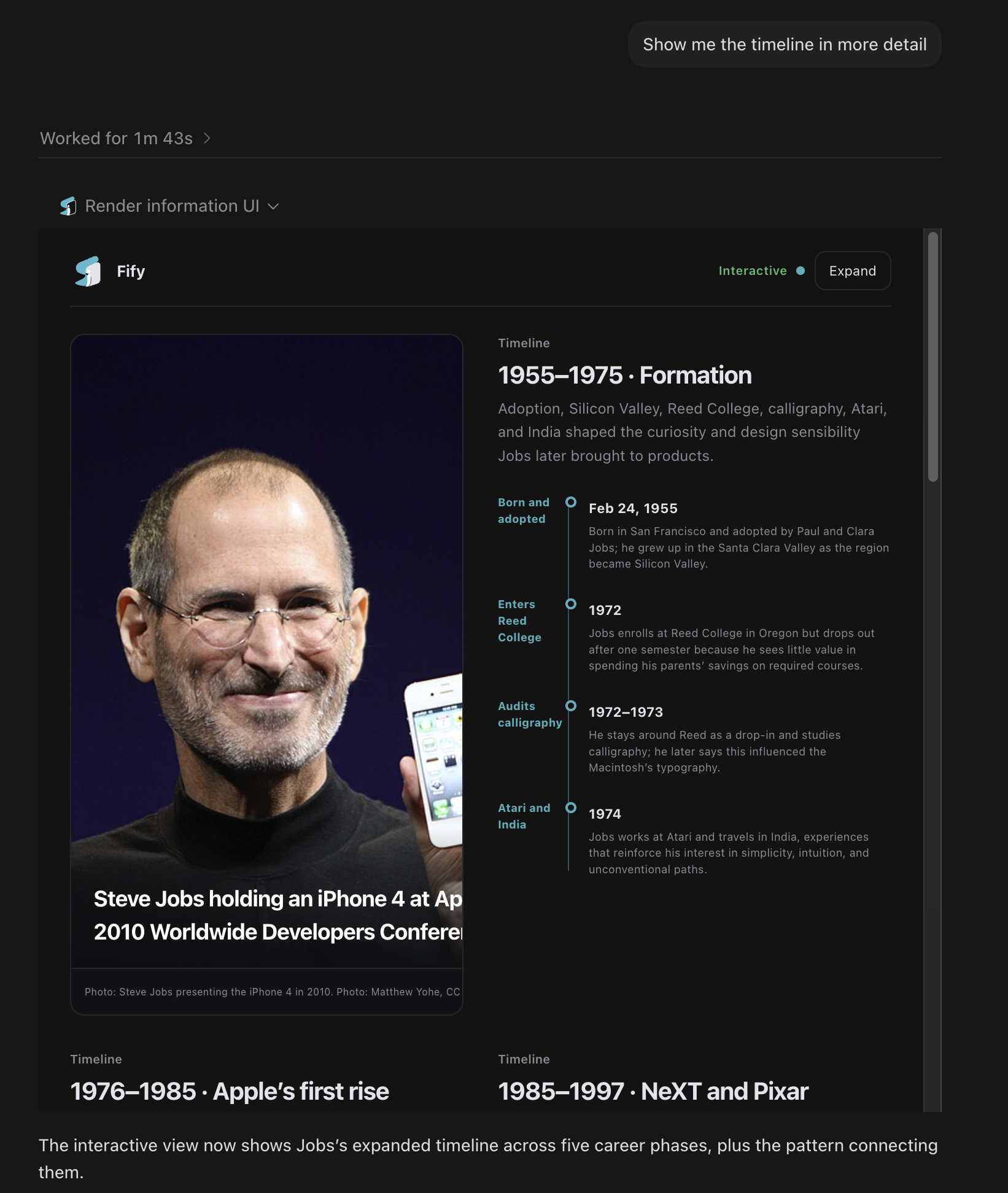
Task: Click the '1974' date heading
Action: pos(605,814)
